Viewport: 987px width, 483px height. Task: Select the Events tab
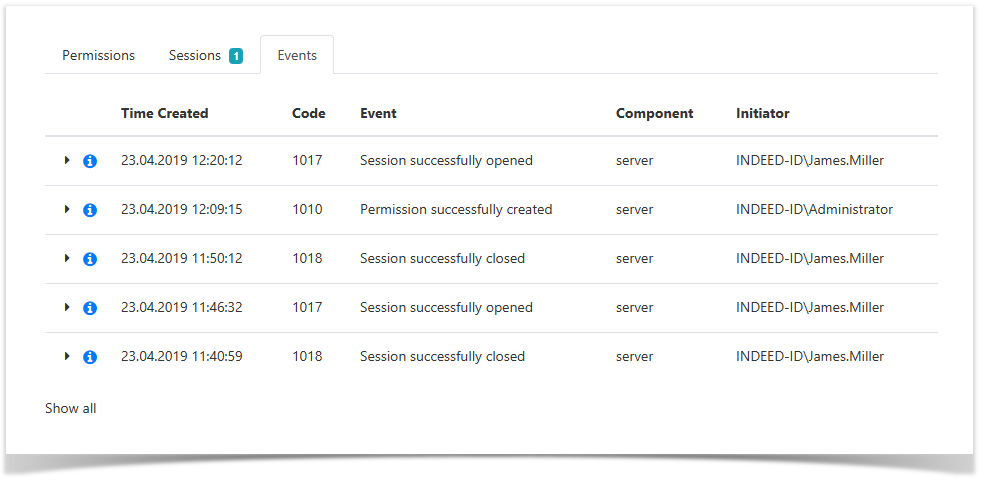coord(297,55)
